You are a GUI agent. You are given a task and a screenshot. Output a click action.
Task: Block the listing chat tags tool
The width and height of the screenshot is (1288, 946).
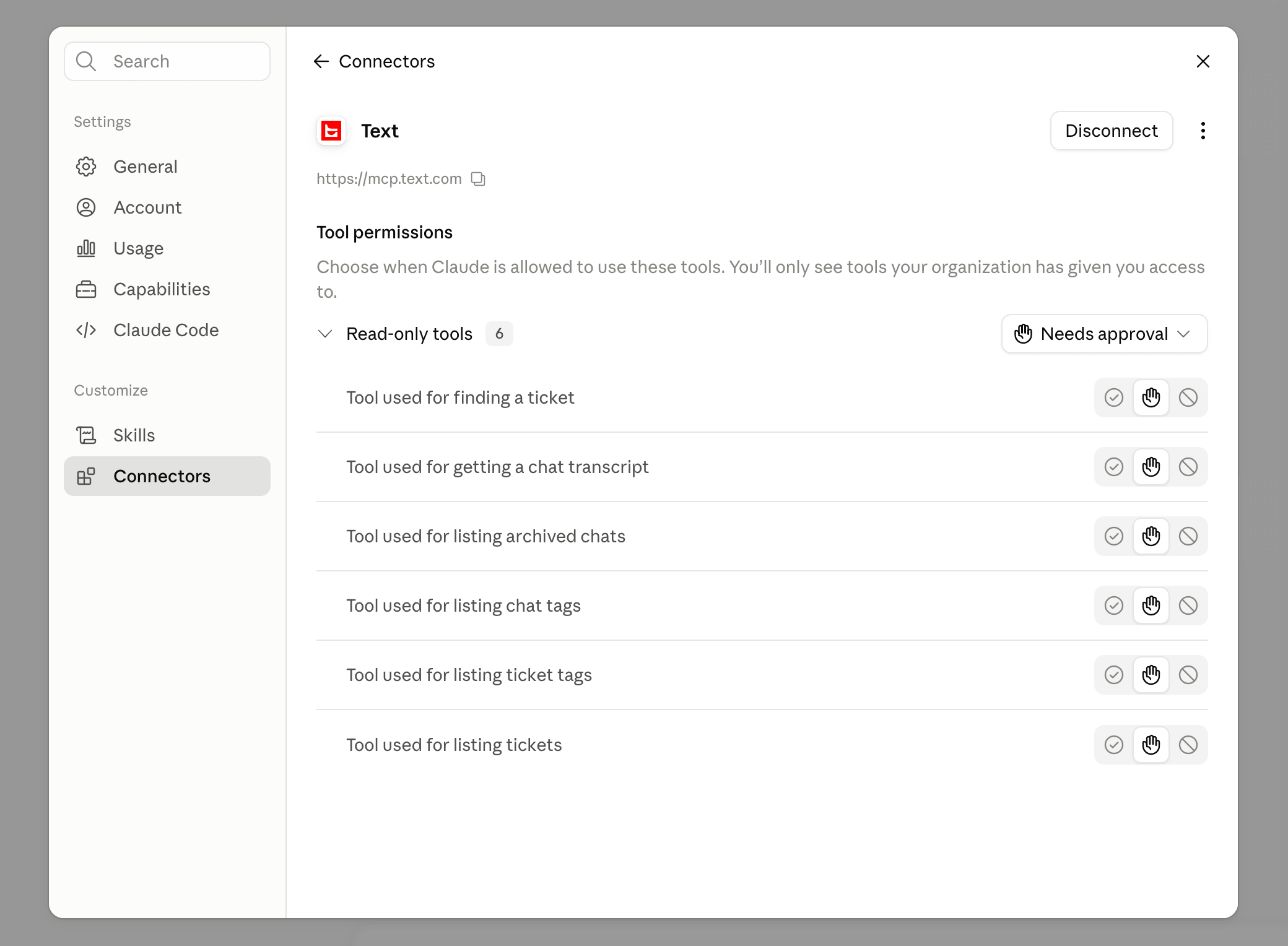pyautogui.click(x=1188, y=605)
